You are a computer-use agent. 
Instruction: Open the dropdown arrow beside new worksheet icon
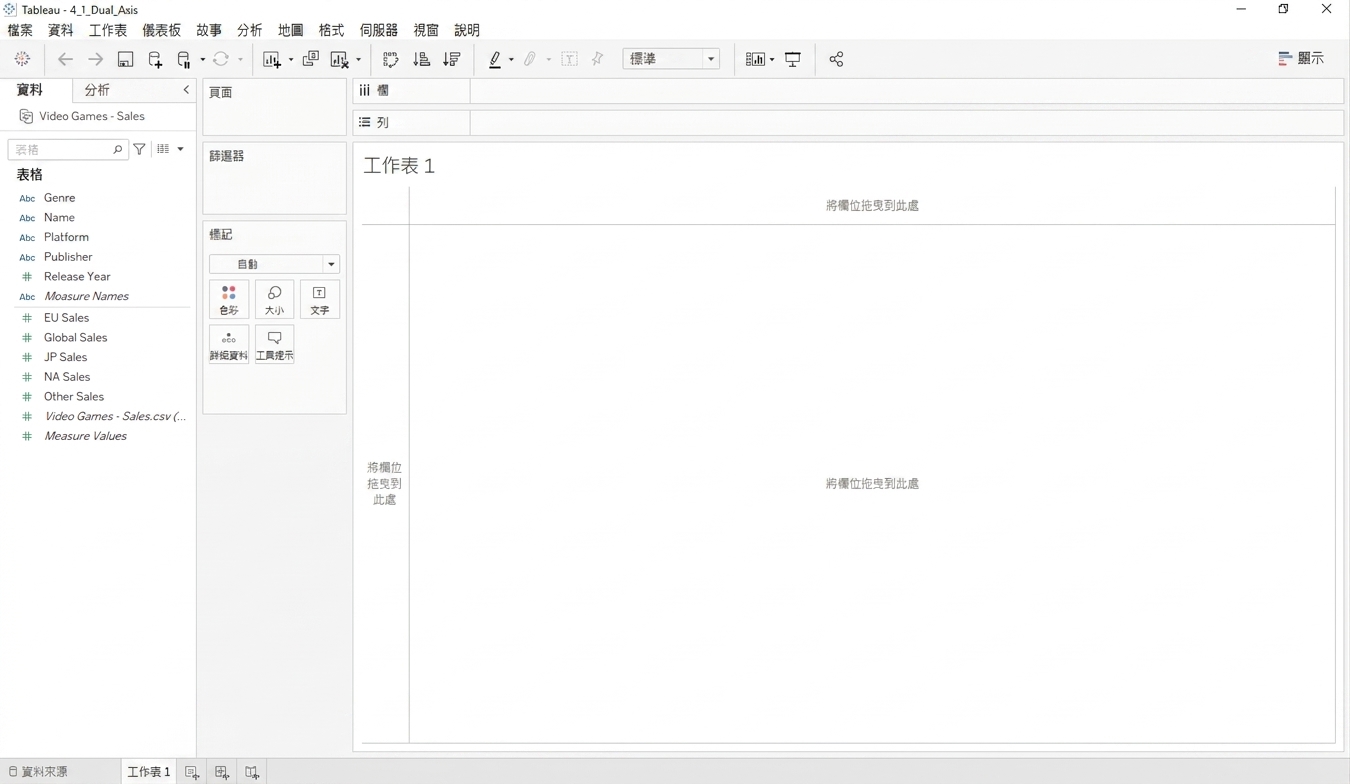point(291,60)
